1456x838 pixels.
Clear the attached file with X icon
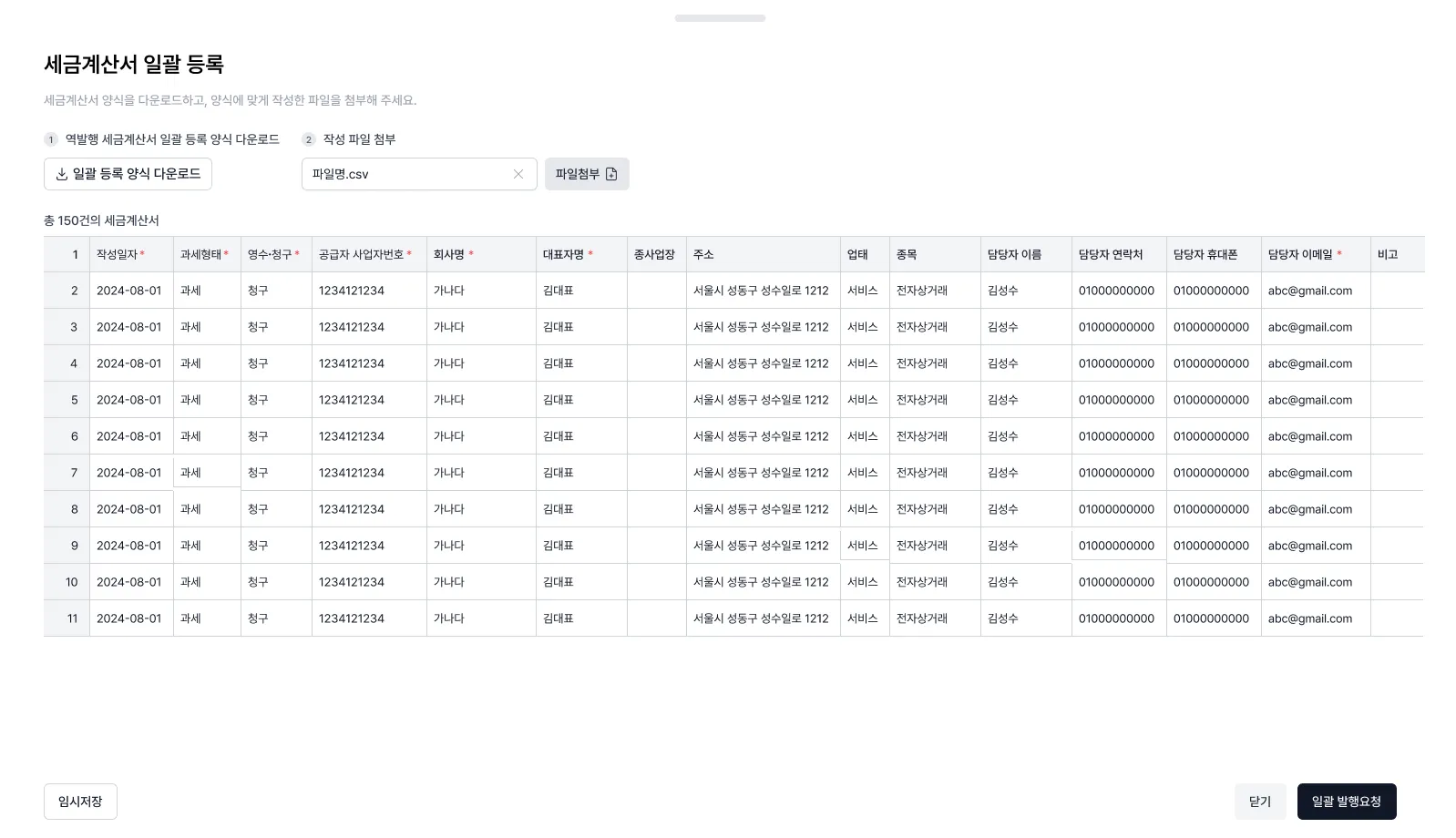[x=518, y=174]
